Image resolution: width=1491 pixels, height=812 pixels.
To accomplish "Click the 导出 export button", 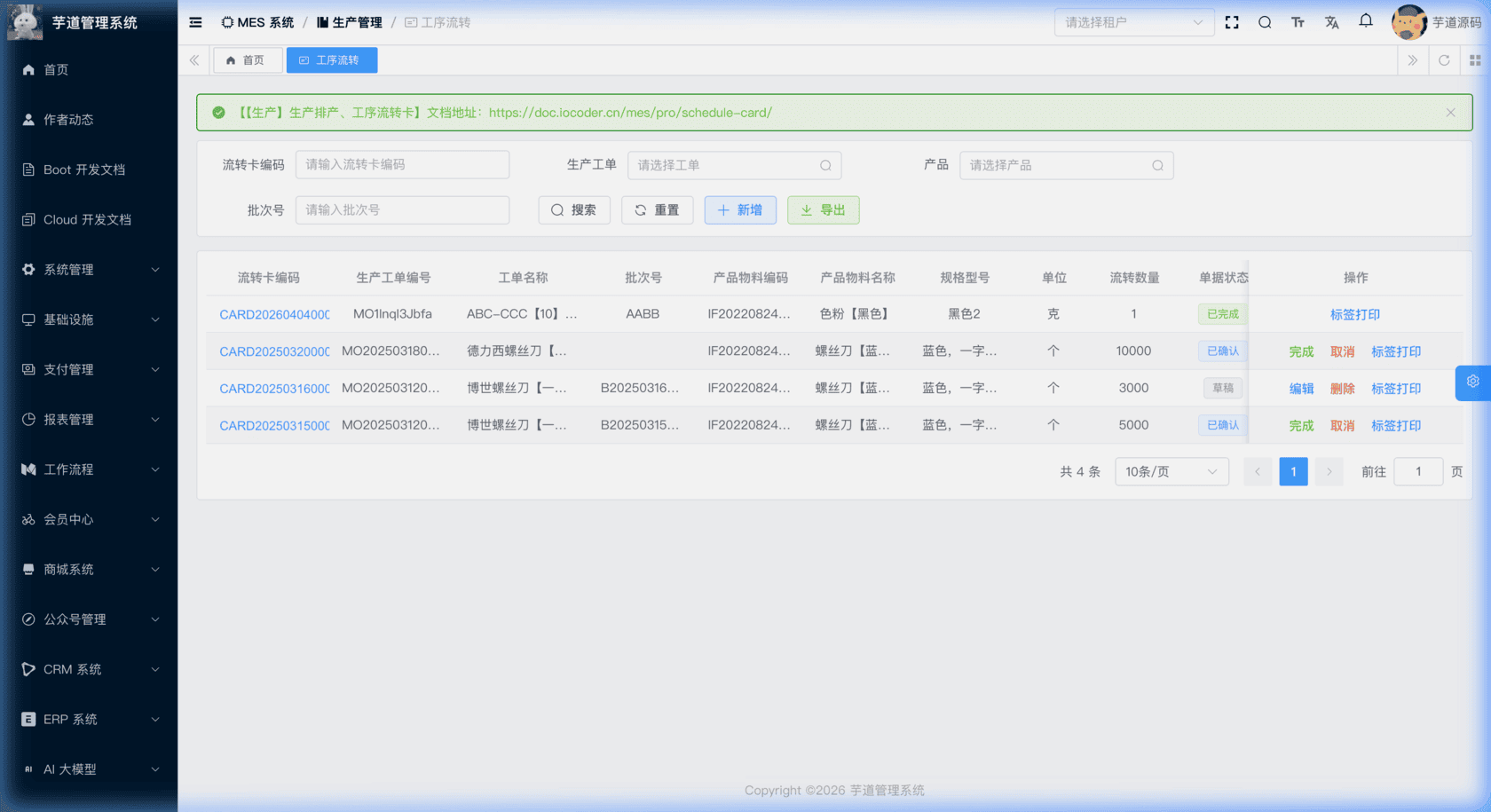I will coord(823,210).
